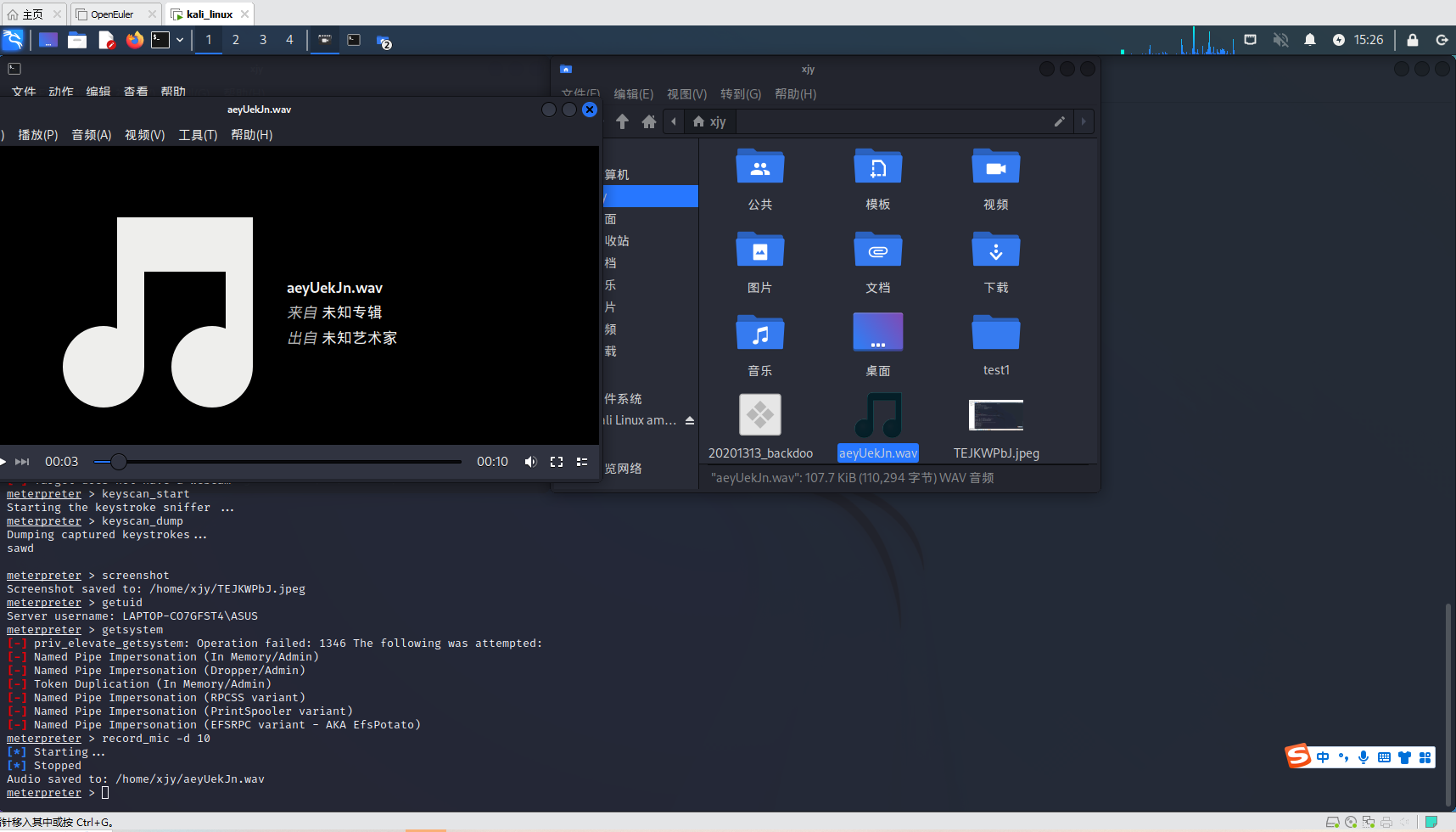Select the media player taskbar button
The width and height of the screenshot is (1456, 832).
[x=325, y=40]
